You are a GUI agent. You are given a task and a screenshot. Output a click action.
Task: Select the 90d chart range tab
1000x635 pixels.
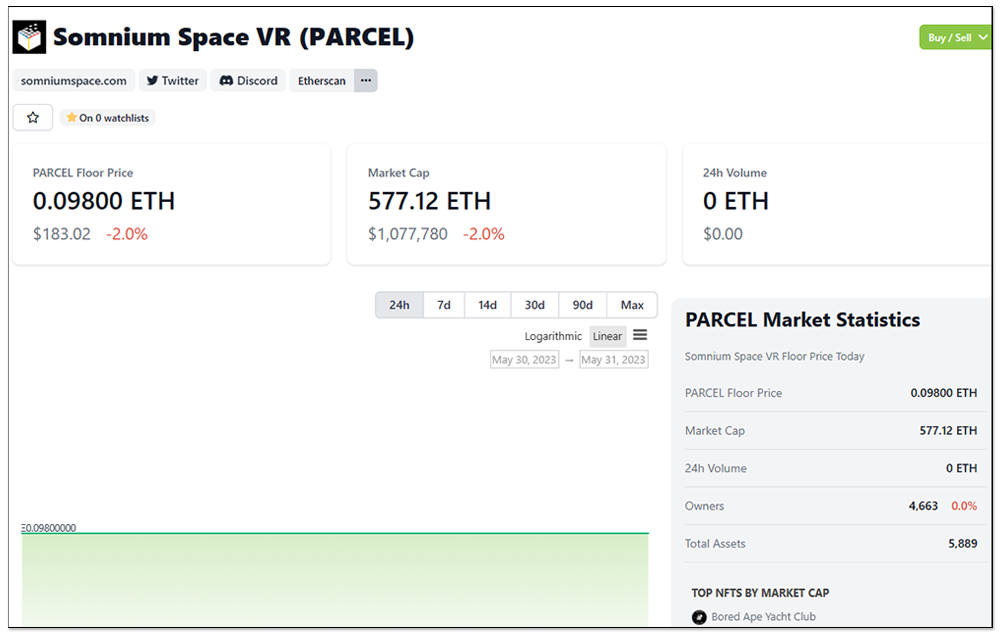pos(582,305)
